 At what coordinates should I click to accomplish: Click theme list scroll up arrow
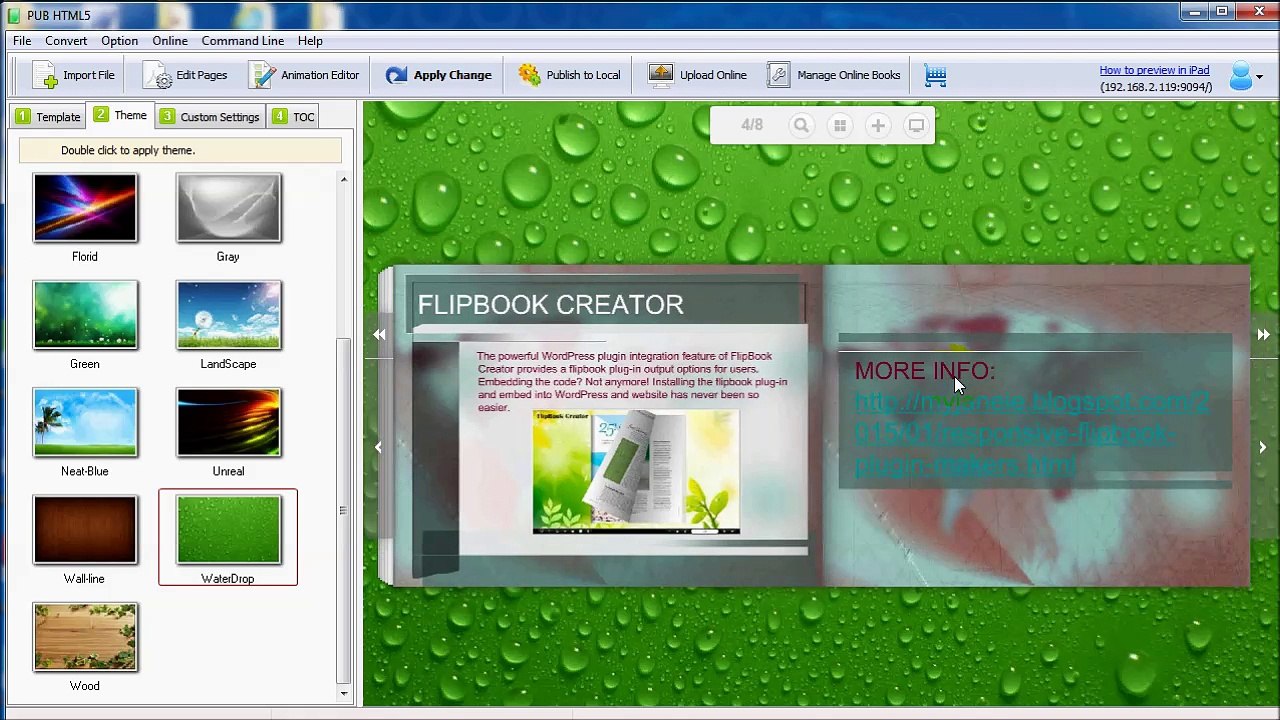(344, 180)
